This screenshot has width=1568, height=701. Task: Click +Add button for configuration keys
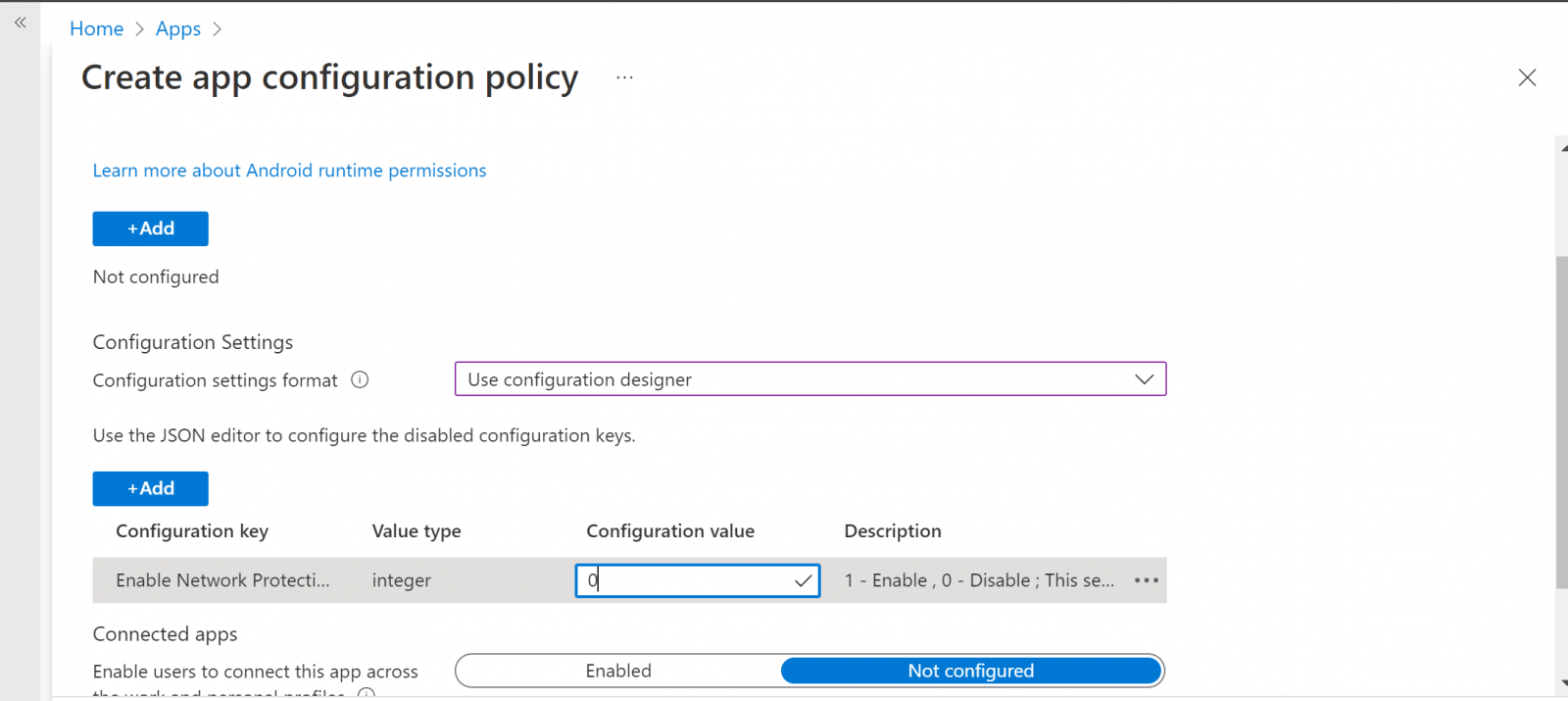click(150, 488)
